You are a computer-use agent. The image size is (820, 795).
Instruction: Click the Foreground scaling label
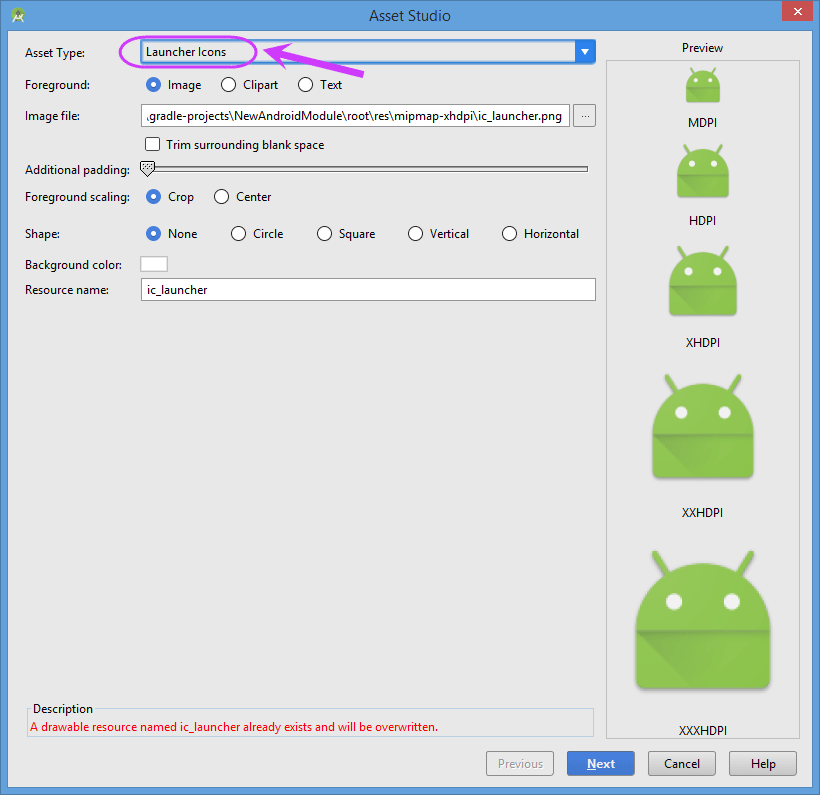tap(77, 197)
